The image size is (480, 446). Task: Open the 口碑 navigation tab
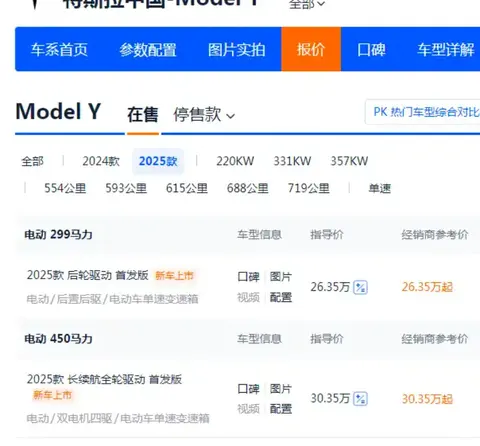[371, 50]
